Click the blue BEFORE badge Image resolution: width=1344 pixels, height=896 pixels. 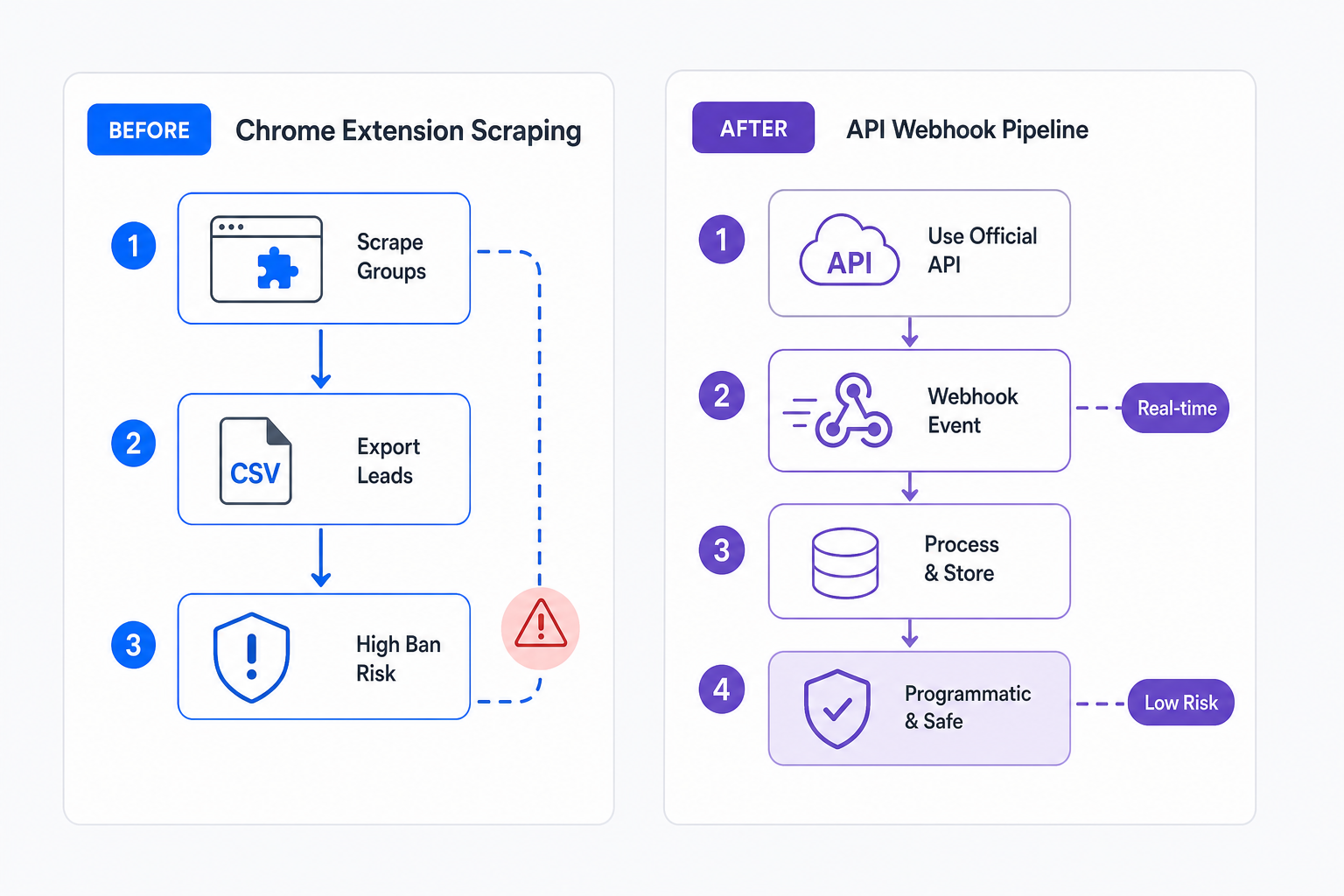(x=149, y=129)
